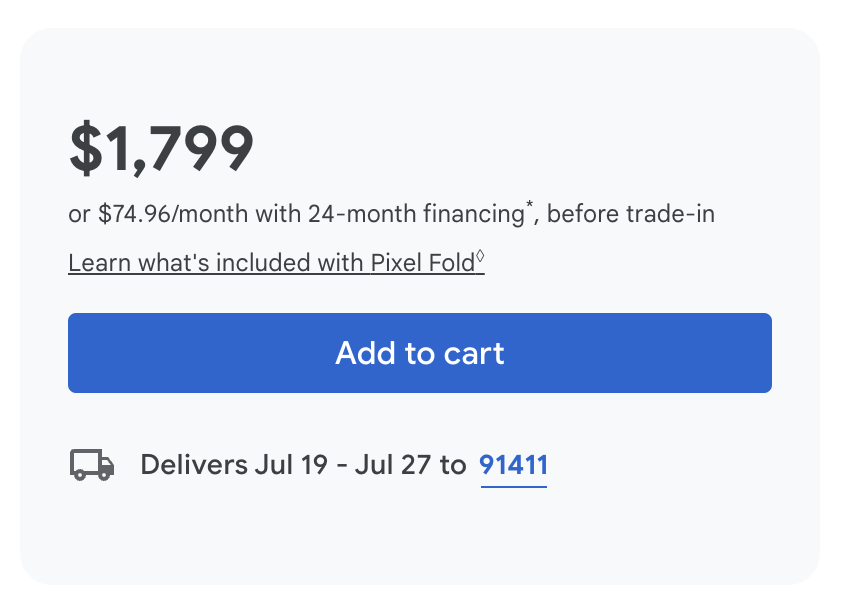
Task: Click the word Add on the blue button
Action: pos(360,353)
